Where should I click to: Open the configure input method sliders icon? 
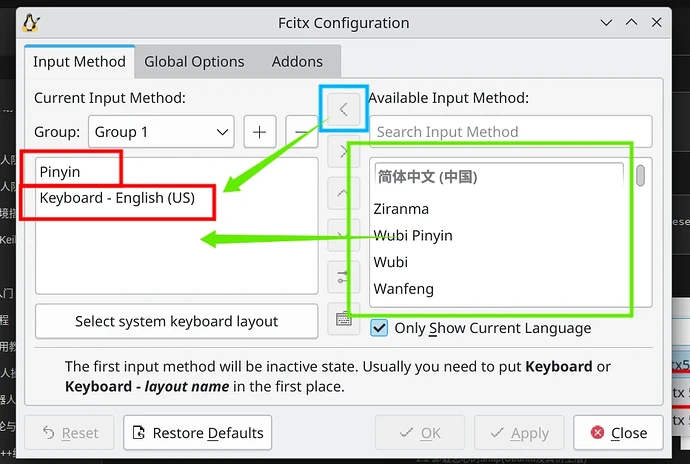[x=343, y=276]
